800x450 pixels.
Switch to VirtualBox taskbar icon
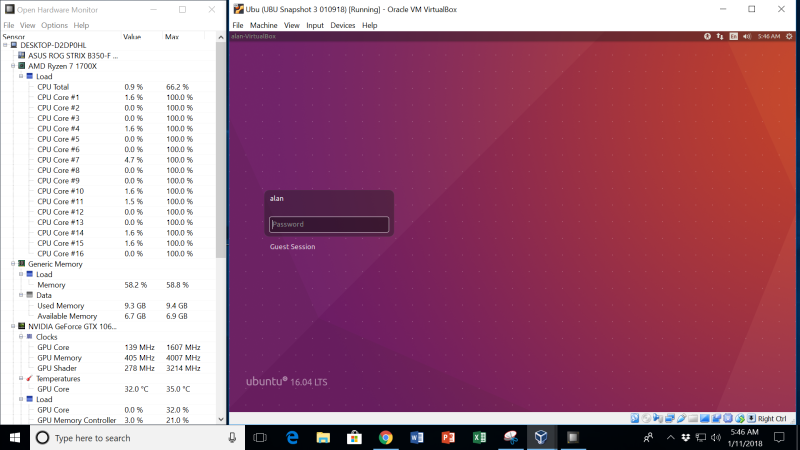click(x=541, y=438)
